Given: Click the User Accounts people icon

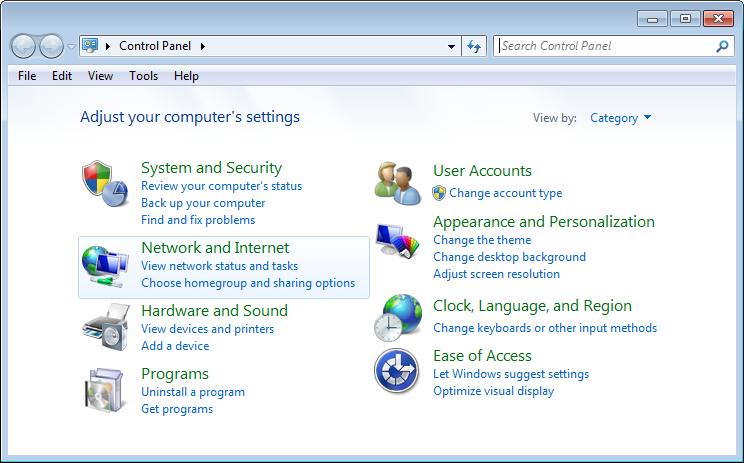Looking at the screenshot, I should [397, 183].
